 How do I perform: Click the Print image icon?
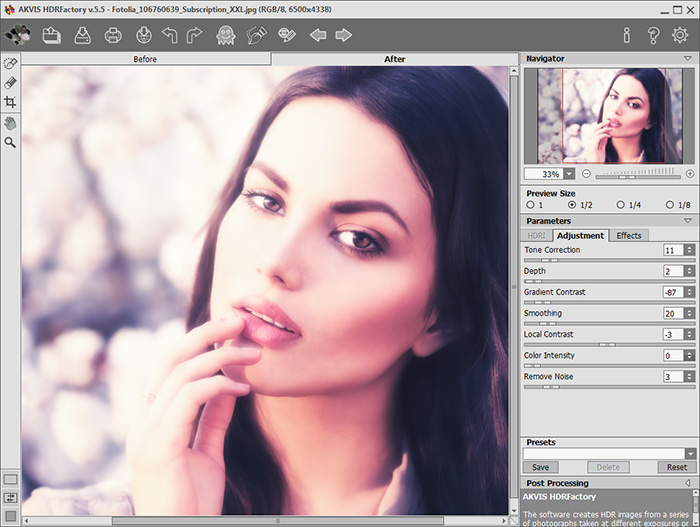coord(113,36)
